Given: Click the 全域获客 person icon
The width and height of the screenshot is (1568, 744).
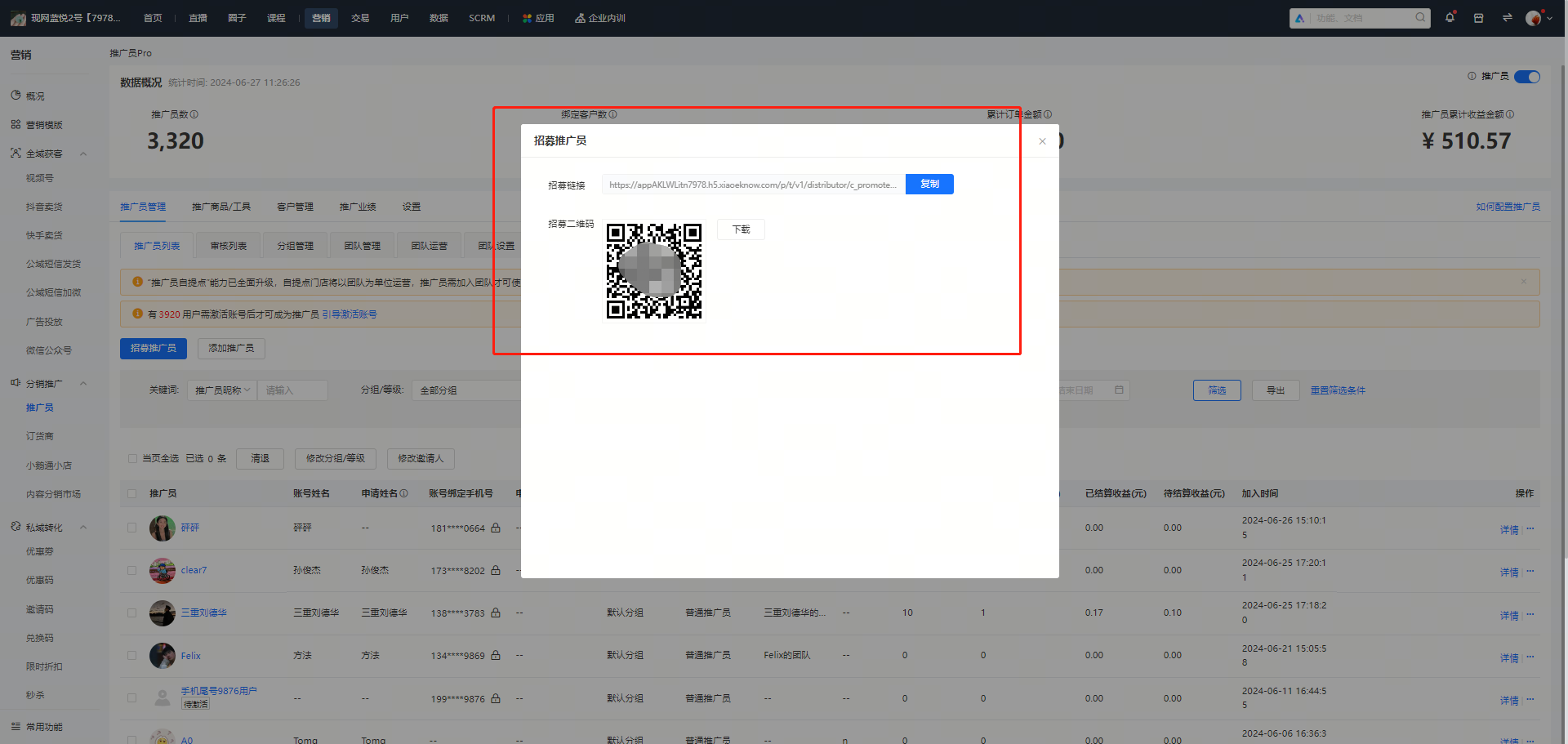Looking at the screenshot, I should pyautogui.click(x=16, y=153).
